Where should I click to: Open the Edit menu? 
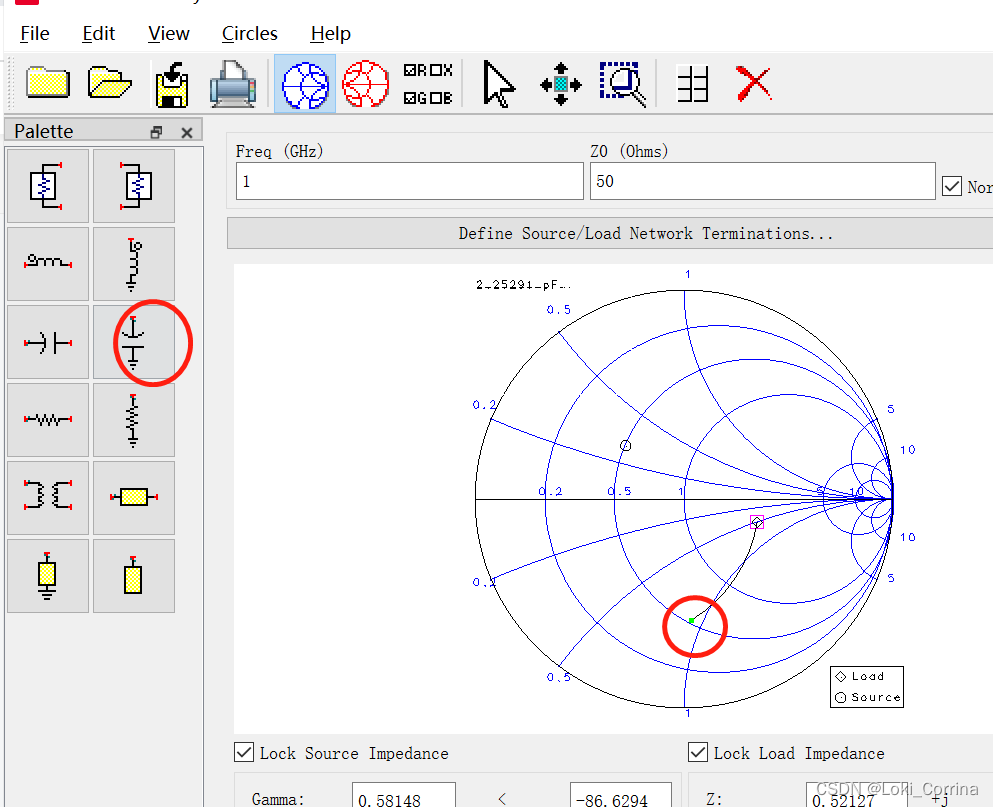[98, 33]
